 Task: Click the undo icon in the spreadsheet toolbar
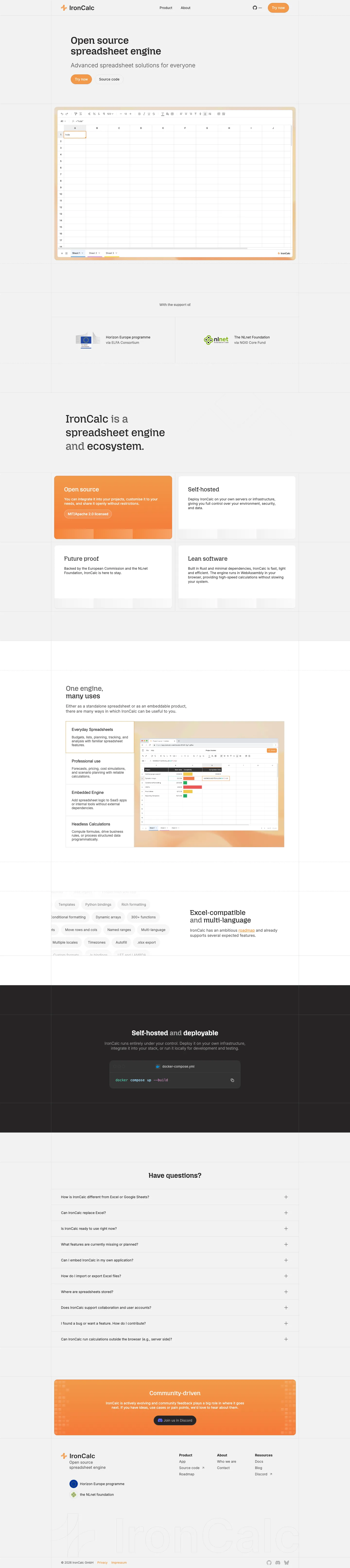tap(61, 114)
